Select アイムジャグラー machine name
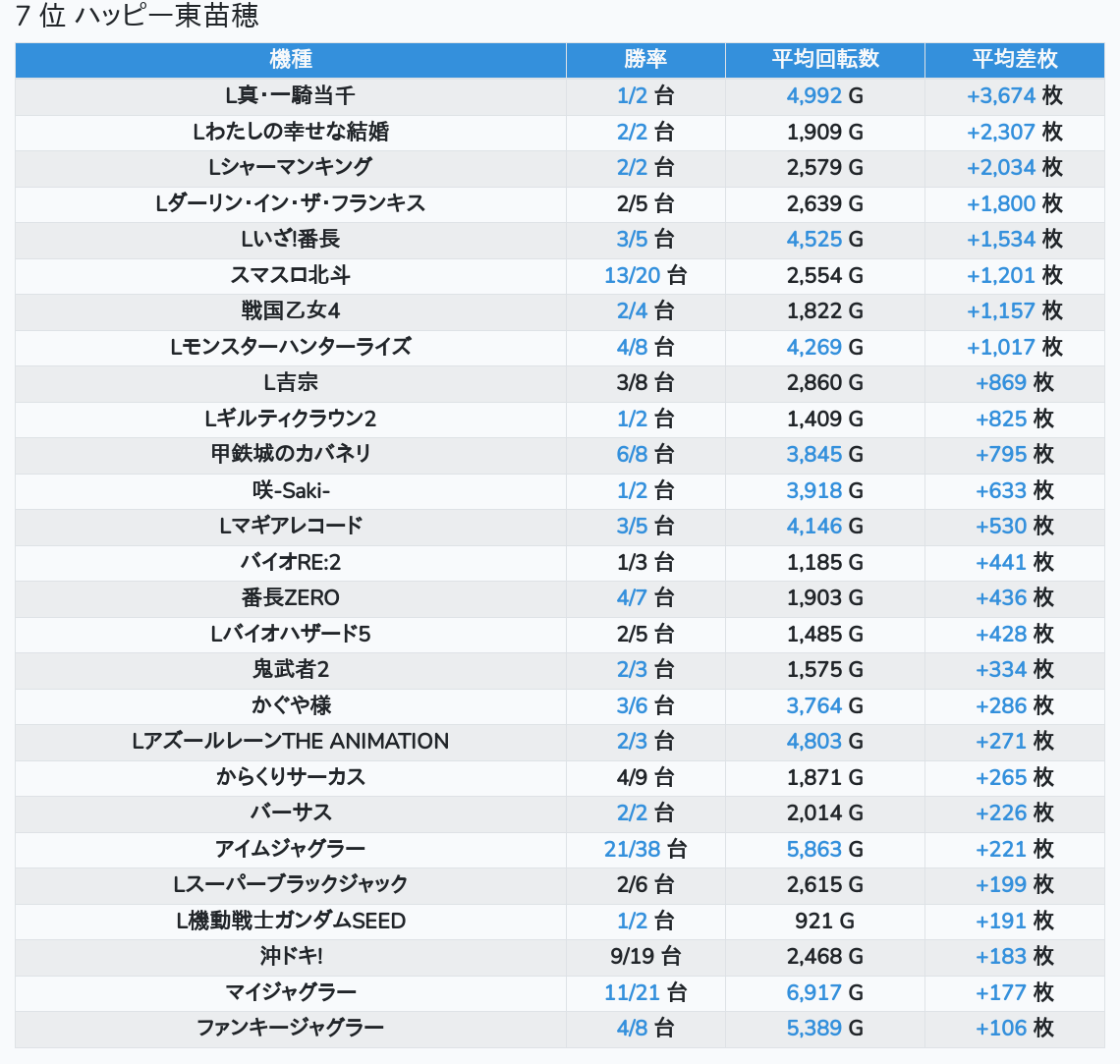 tap(291, 849)
